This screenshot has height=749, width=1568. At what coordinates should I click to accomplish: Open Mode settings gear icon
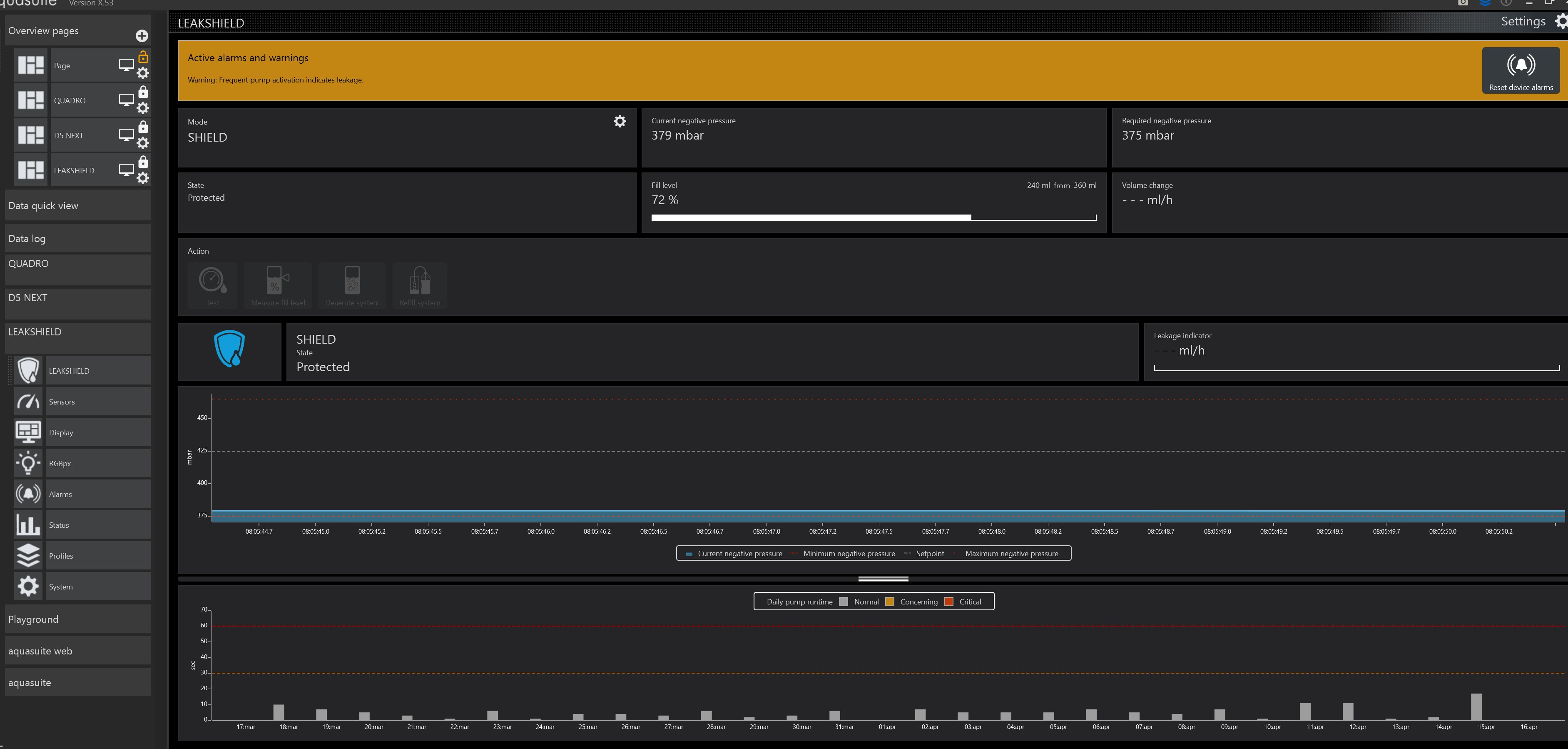tap(620, 121)
